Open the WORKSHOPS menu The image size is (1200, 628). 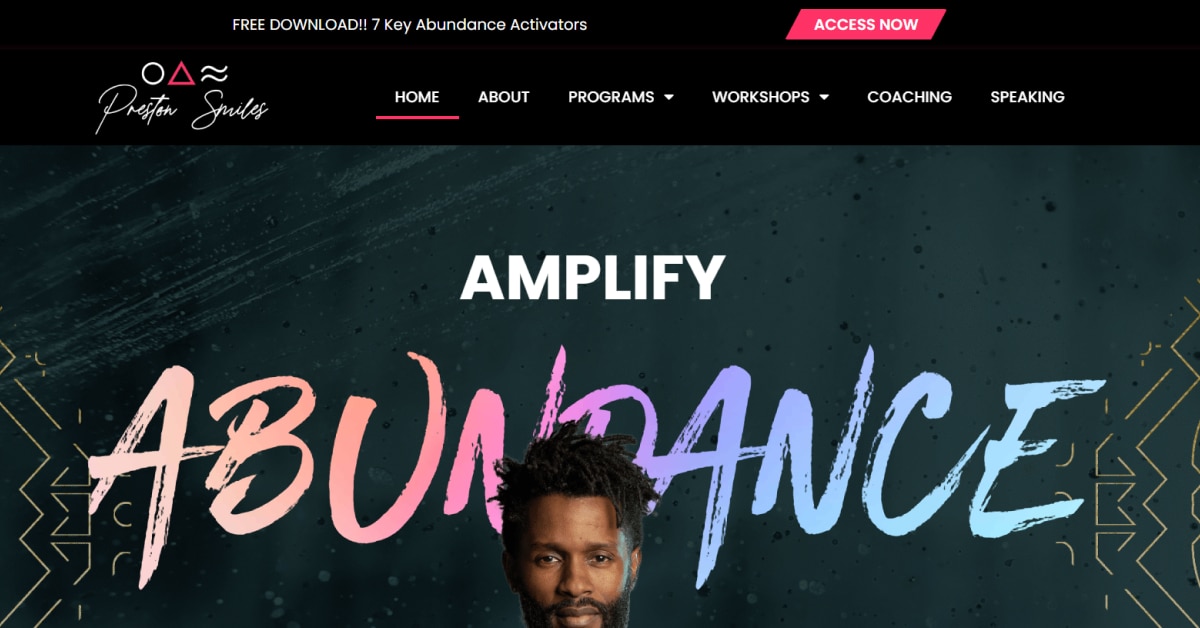tap(770, 97)
